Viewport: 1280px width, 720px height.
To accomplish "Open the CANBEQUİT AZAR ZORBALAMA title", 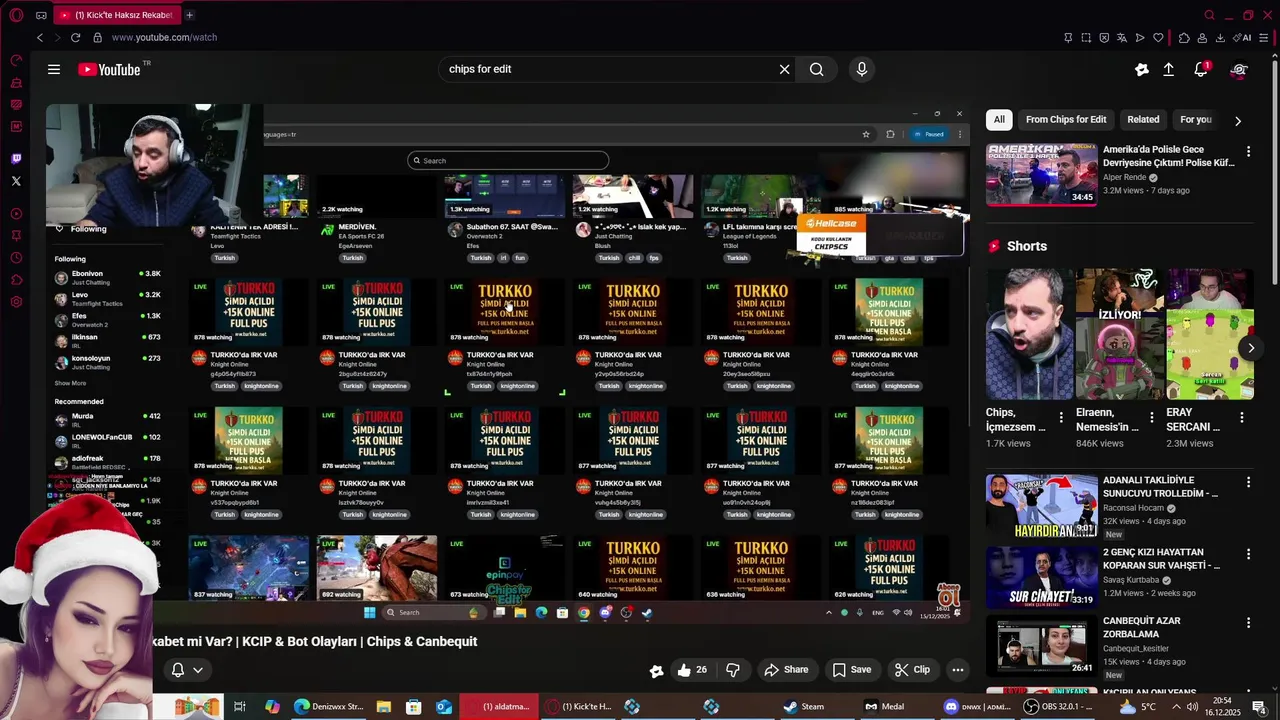I will coord(1142,627).
